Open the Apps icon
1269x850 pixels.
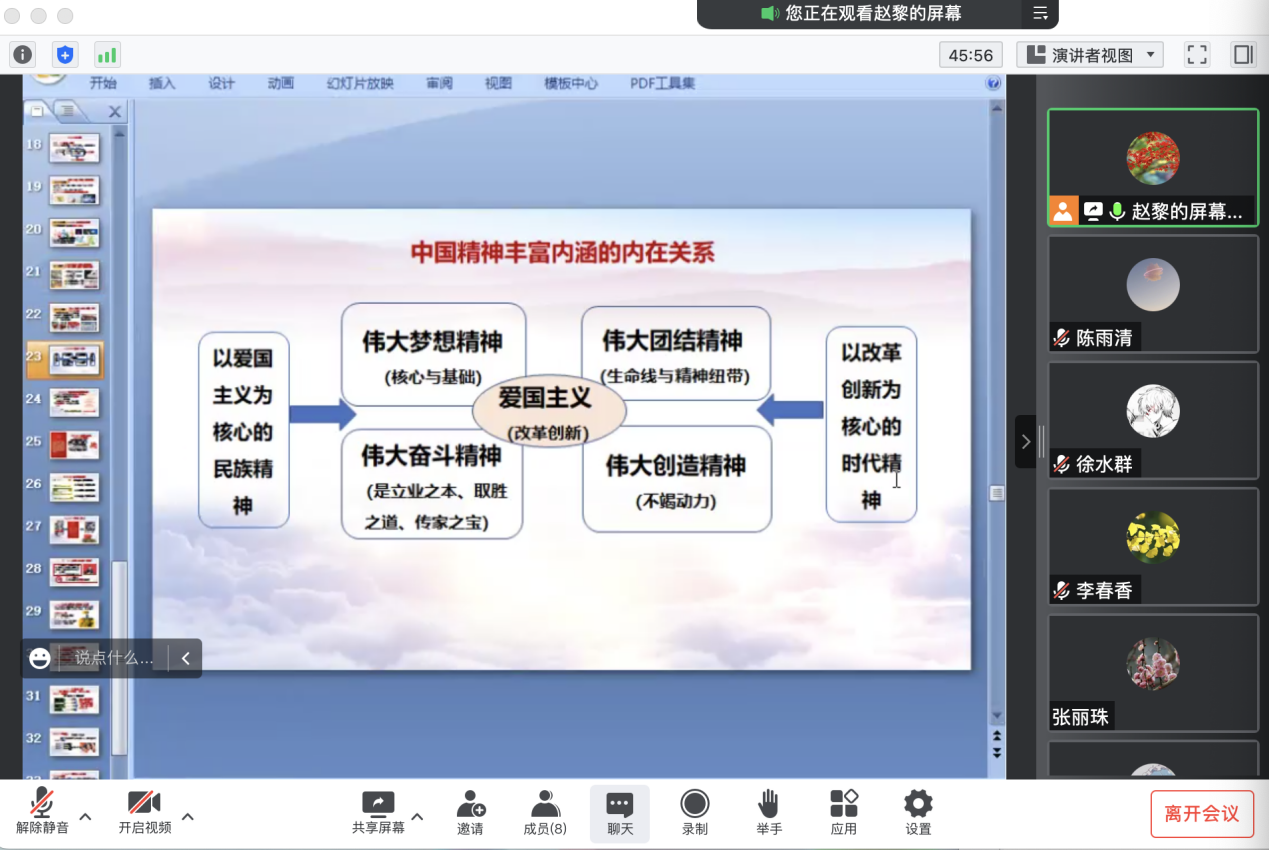[x=843, y=812]
